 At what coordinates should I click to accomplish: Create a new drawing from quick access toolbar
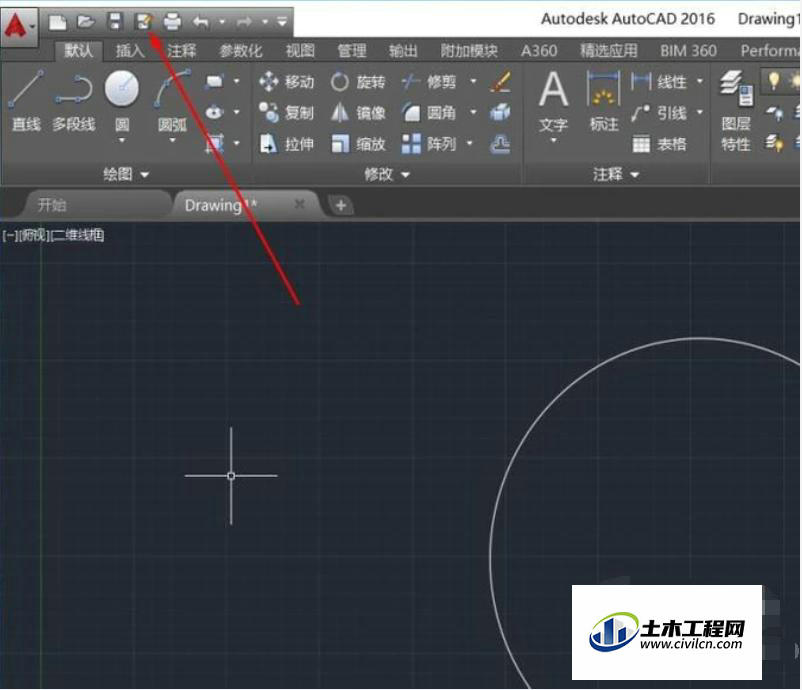(x=57, y=22)
